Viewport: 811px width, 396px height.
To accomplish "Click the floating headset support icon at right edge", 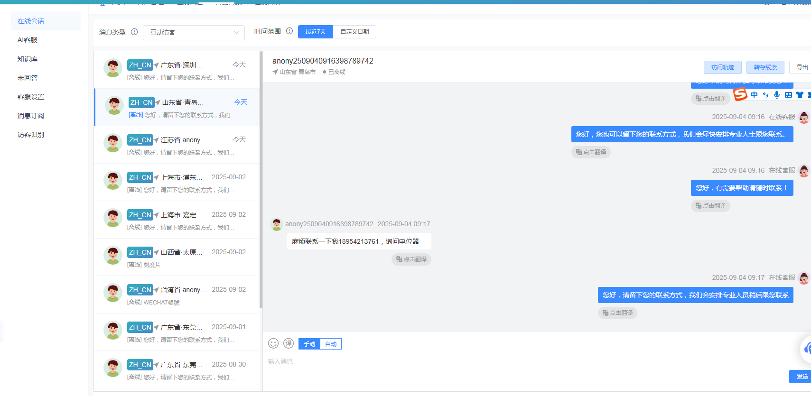I will click(x=806, y=349).
